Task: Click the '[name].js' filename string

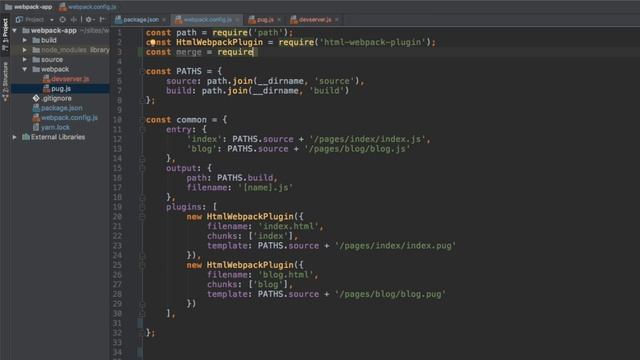Action: coord(266,187)
